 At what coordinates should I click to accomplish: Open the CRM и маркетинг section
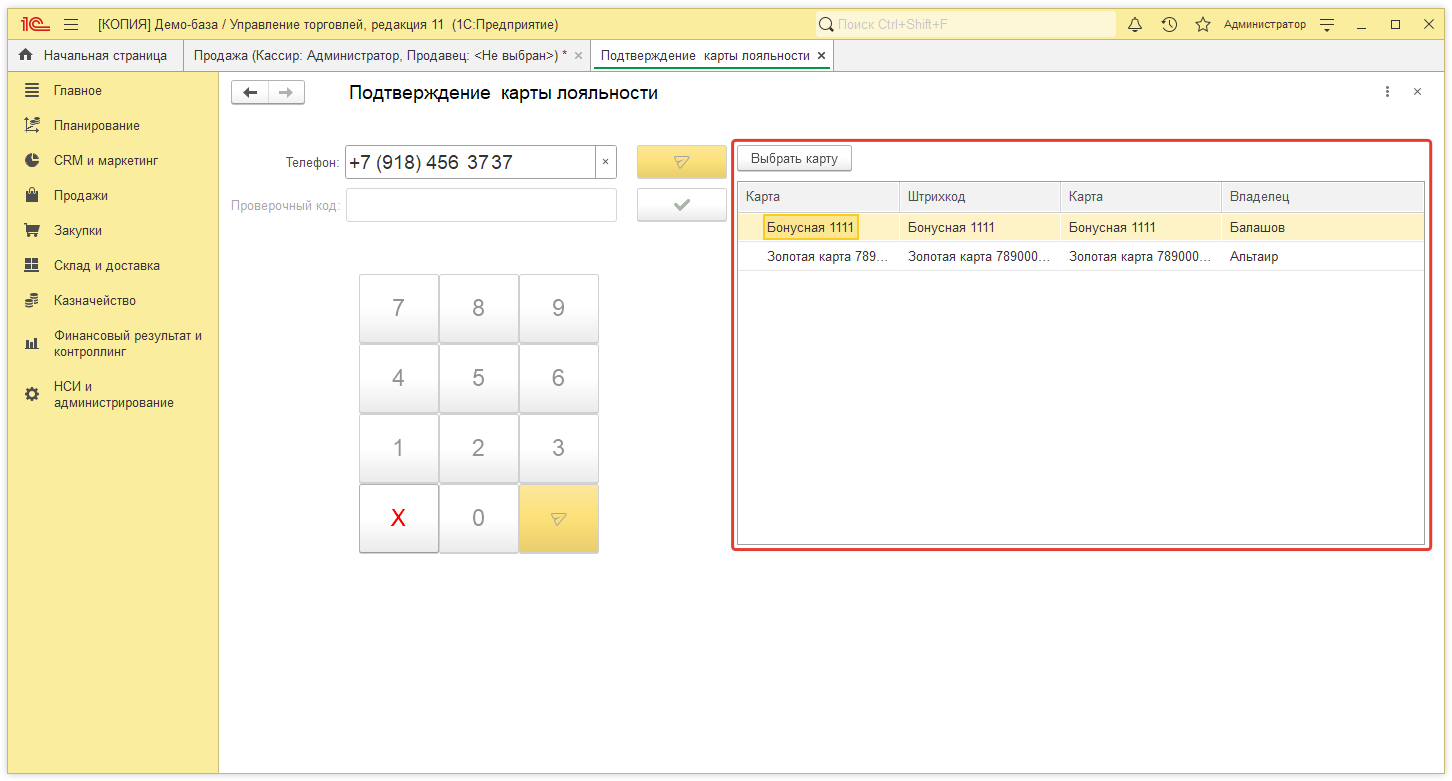pos(105,160)
